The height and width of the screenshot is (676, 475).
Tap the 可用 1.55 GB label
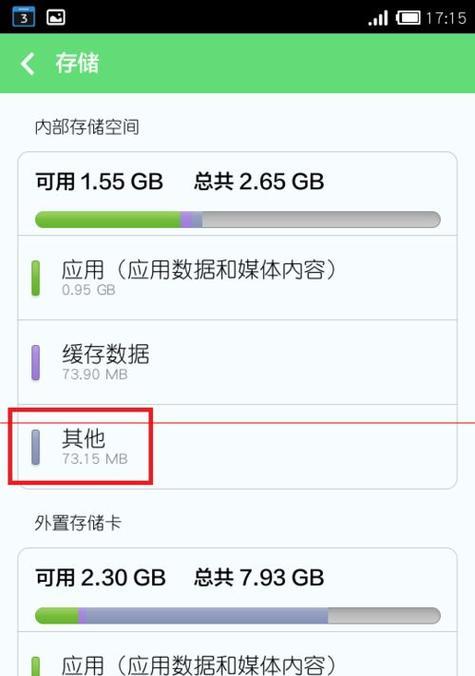click(99, 181)
